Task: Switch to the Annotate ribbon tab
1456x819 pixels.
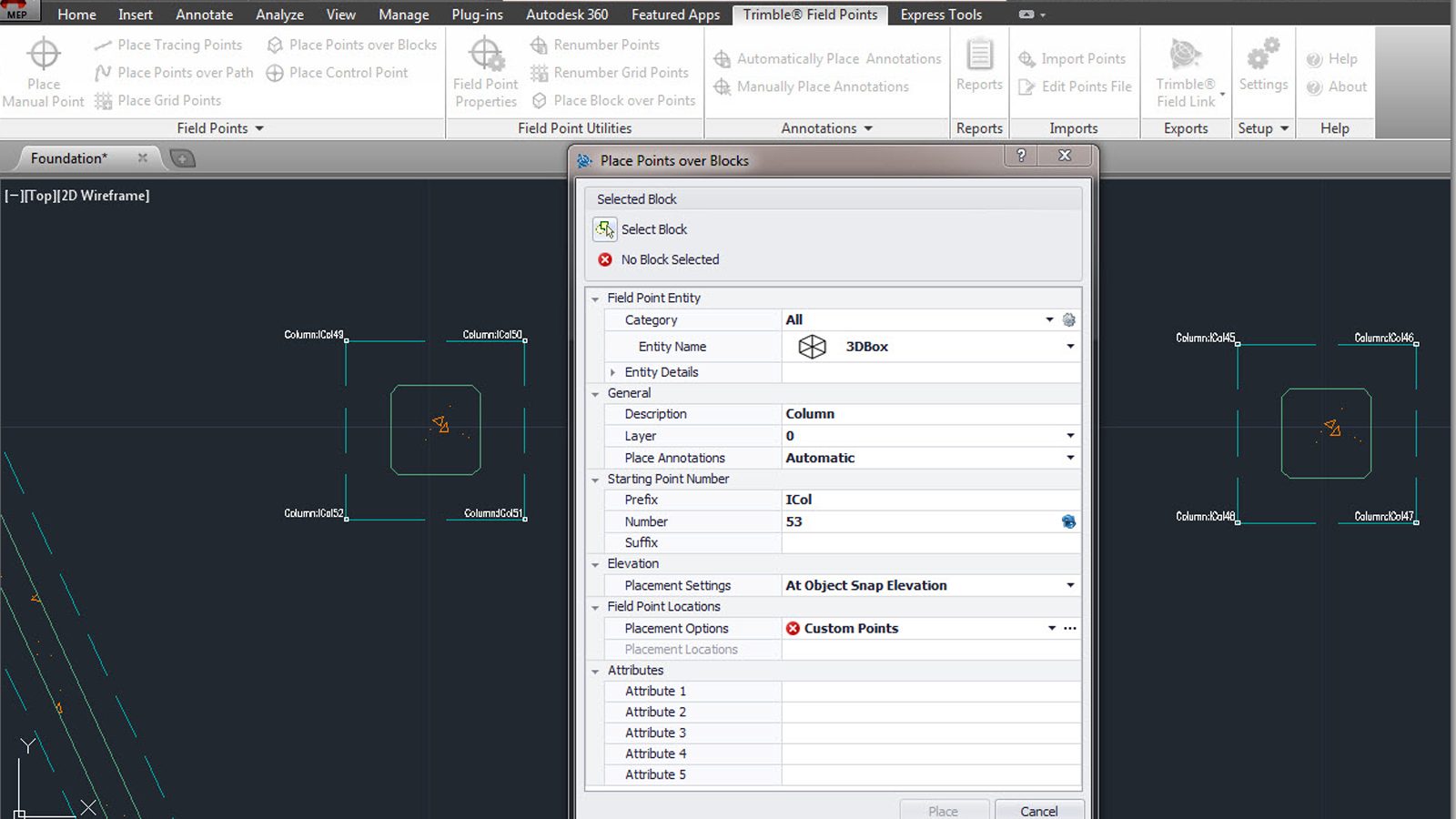Action: [x=204, y=15]
